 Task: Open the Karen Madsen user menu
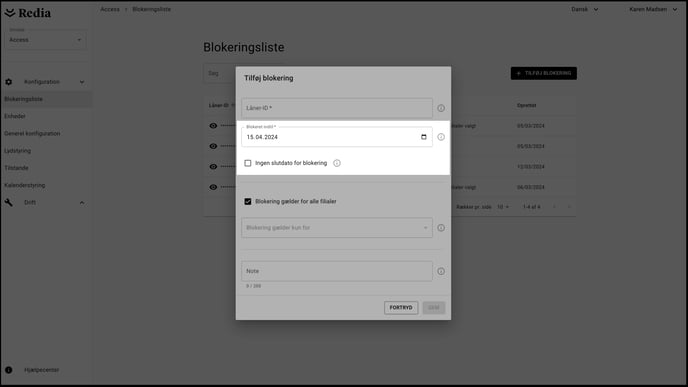(653, 9)
